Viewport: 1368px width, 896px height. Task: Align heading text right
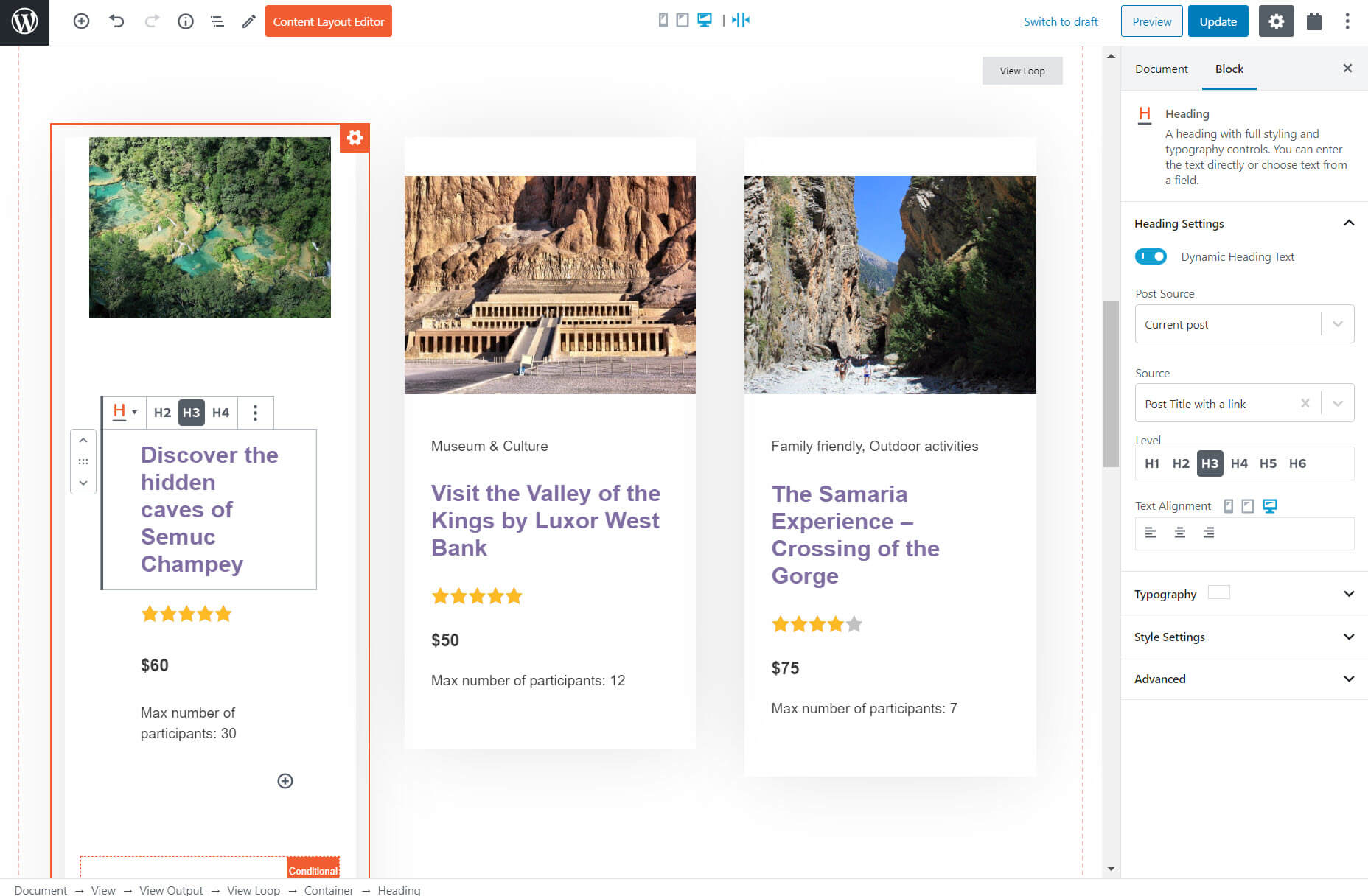click(x=1209, y=533)
